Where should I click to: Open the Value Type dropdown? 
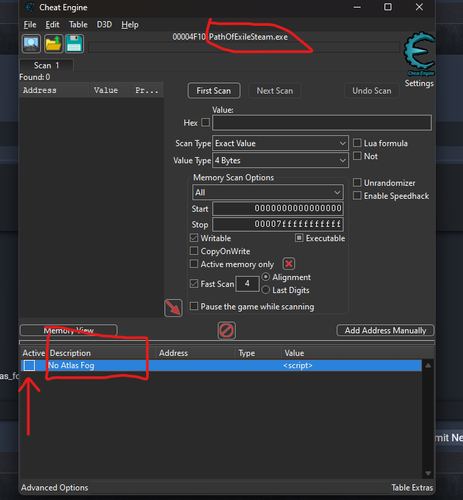click(x=280, y=161)
